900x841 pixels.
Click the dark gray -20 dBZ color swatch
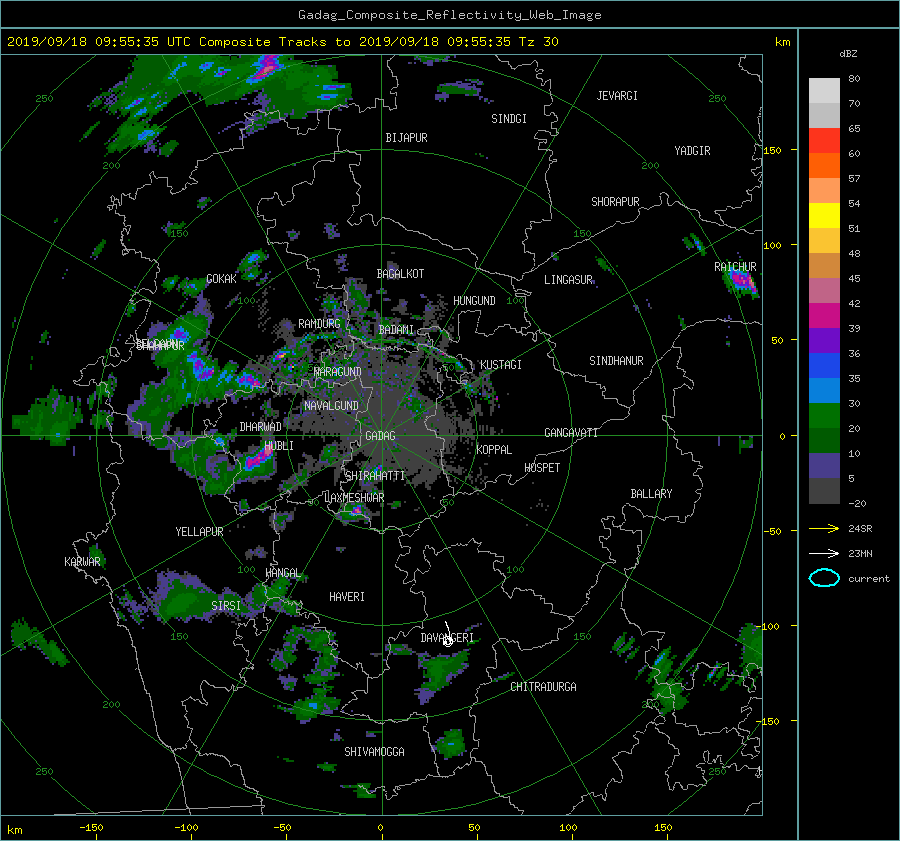824,491
